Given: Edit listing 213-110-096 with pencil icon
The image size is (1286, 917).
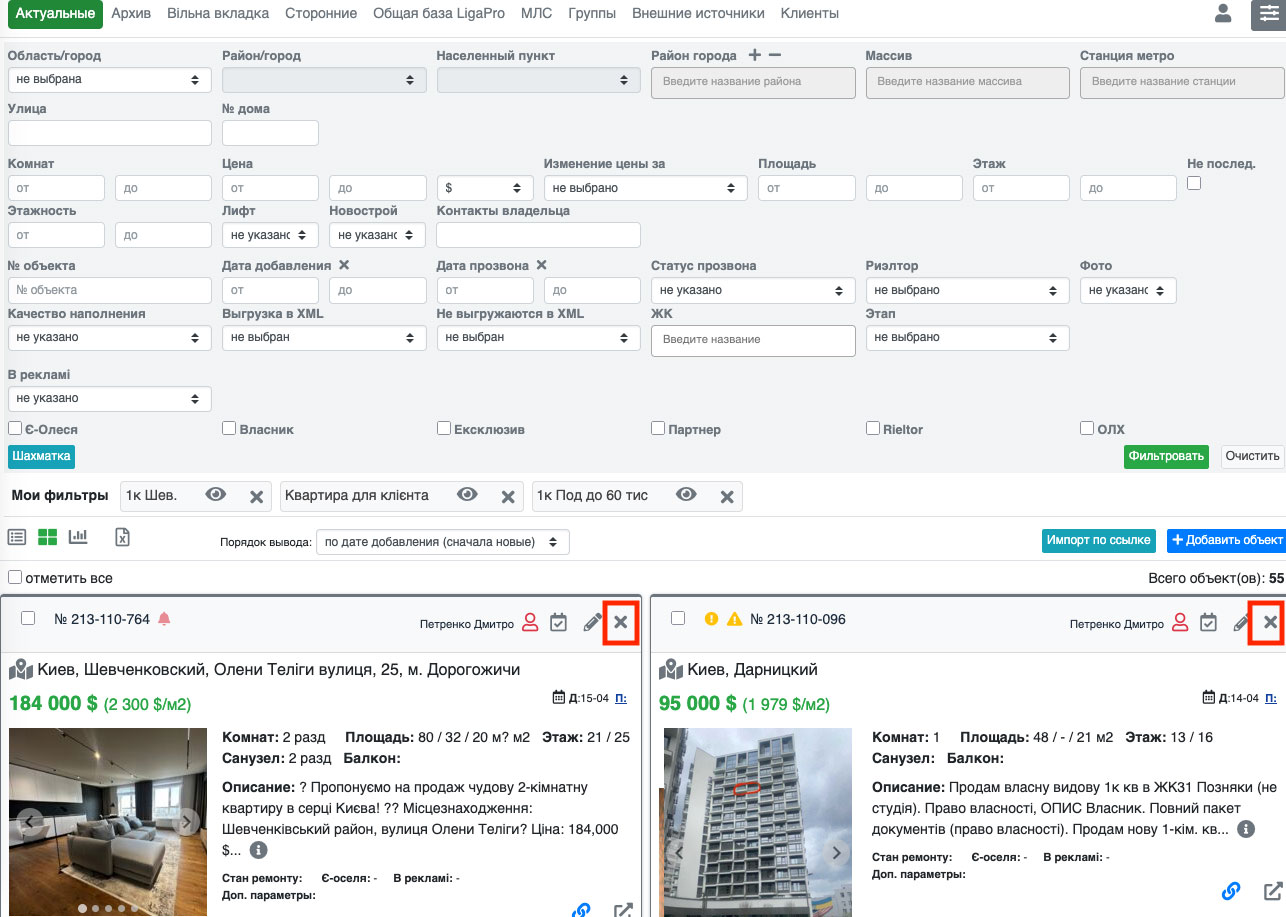Looking at the screenshot, I should (1241, 623).
